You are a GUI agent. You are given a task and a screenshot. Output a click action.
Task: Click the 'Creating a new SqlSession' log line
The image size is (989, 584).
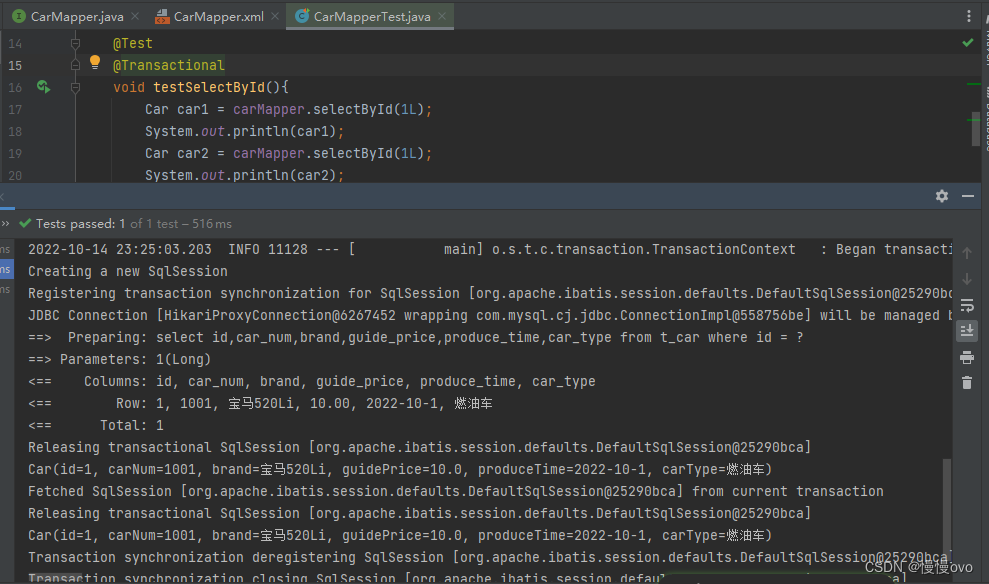(x=127, y=271)
